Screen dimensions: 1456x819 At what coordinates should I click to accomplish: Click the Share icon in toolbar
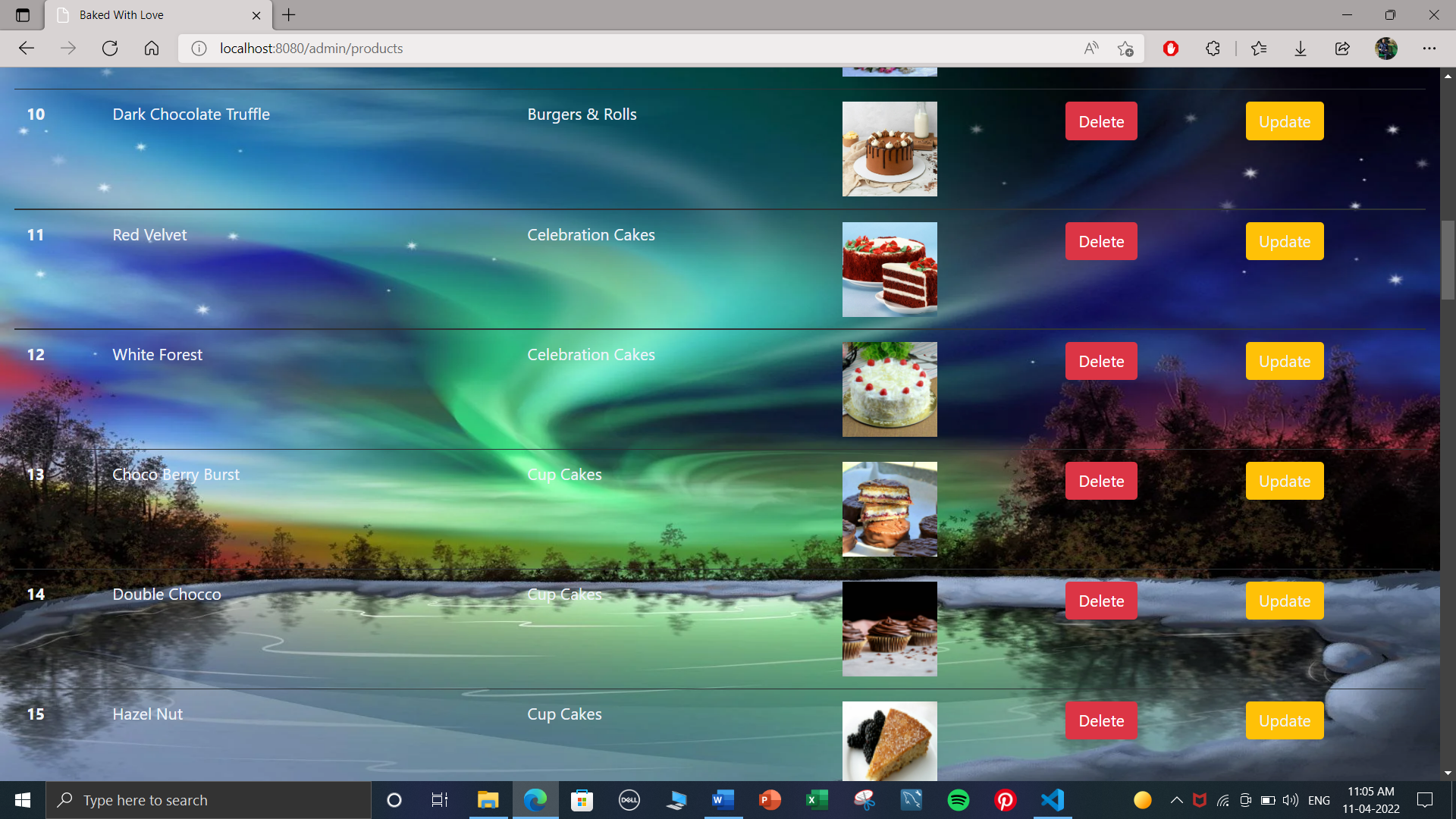click(x=1342, y=49)
